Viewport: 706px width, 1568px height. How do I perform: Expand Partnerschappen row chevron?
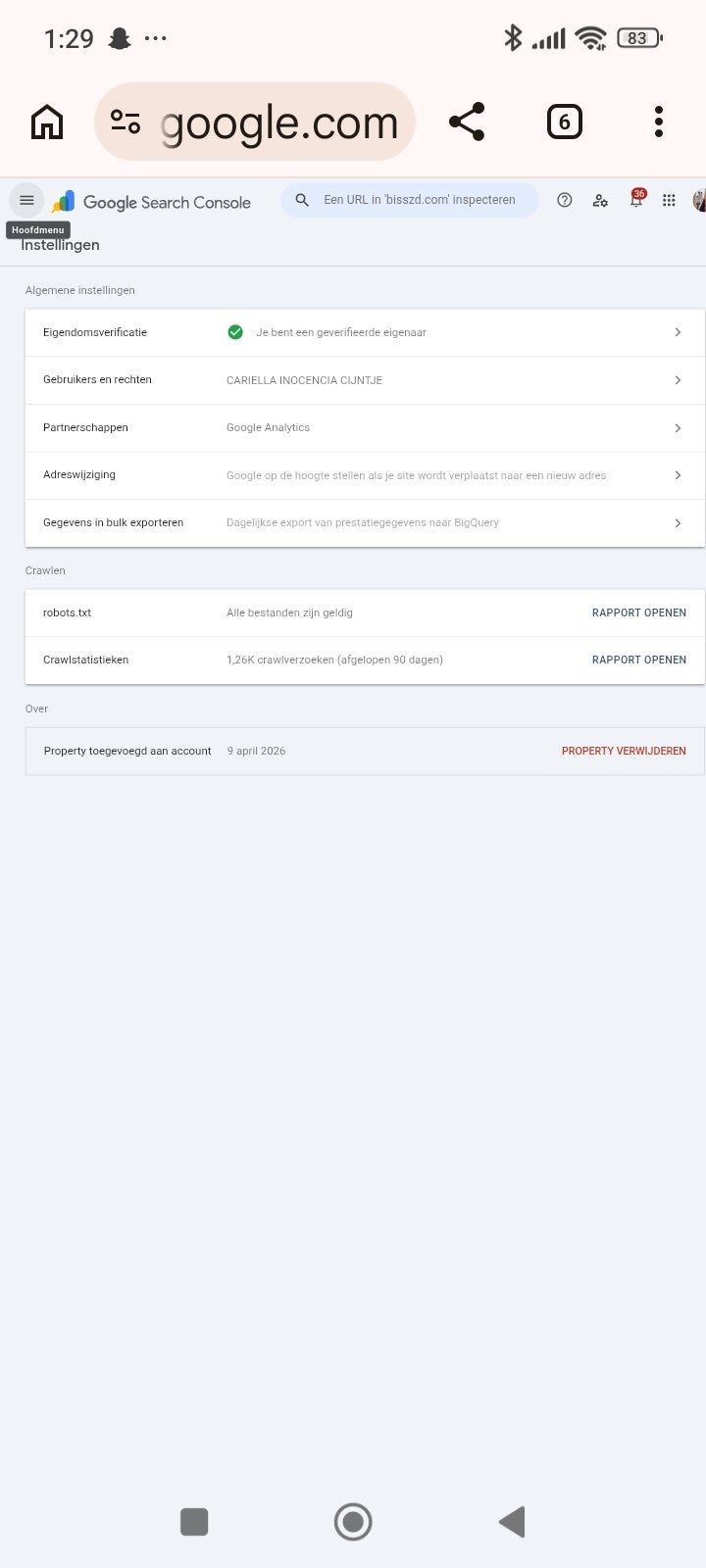pyautogui.click(x=678, y=428)
